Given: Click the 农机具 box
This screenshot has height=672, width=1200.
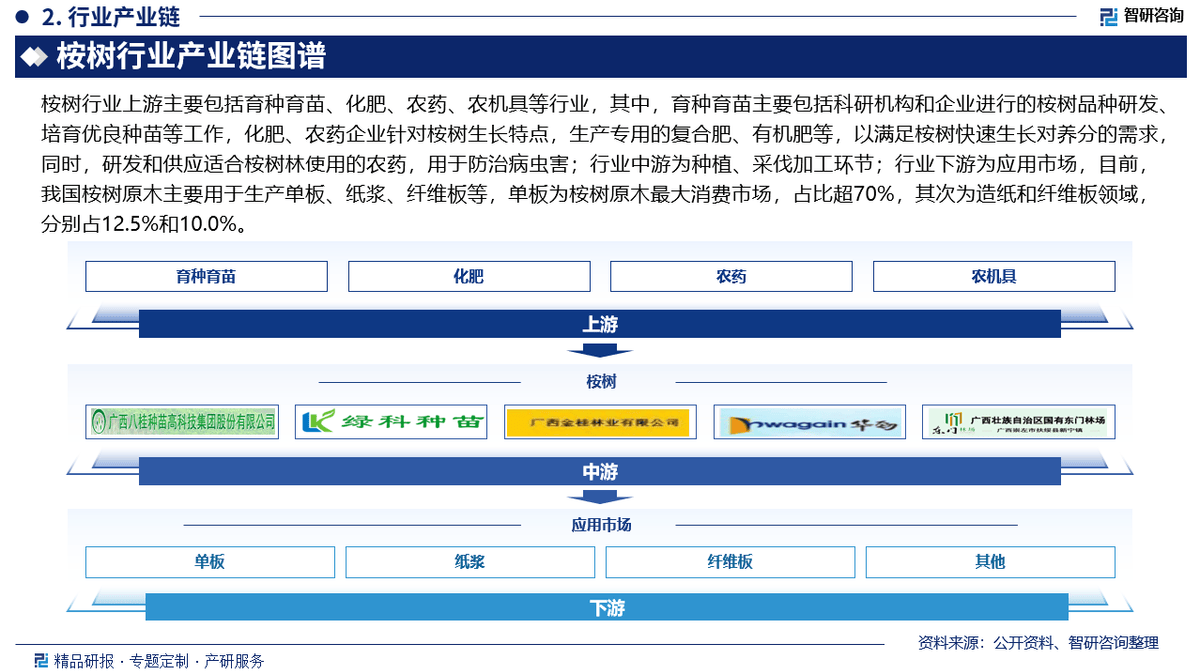Looking at the screenshot, I should (993, 276).
